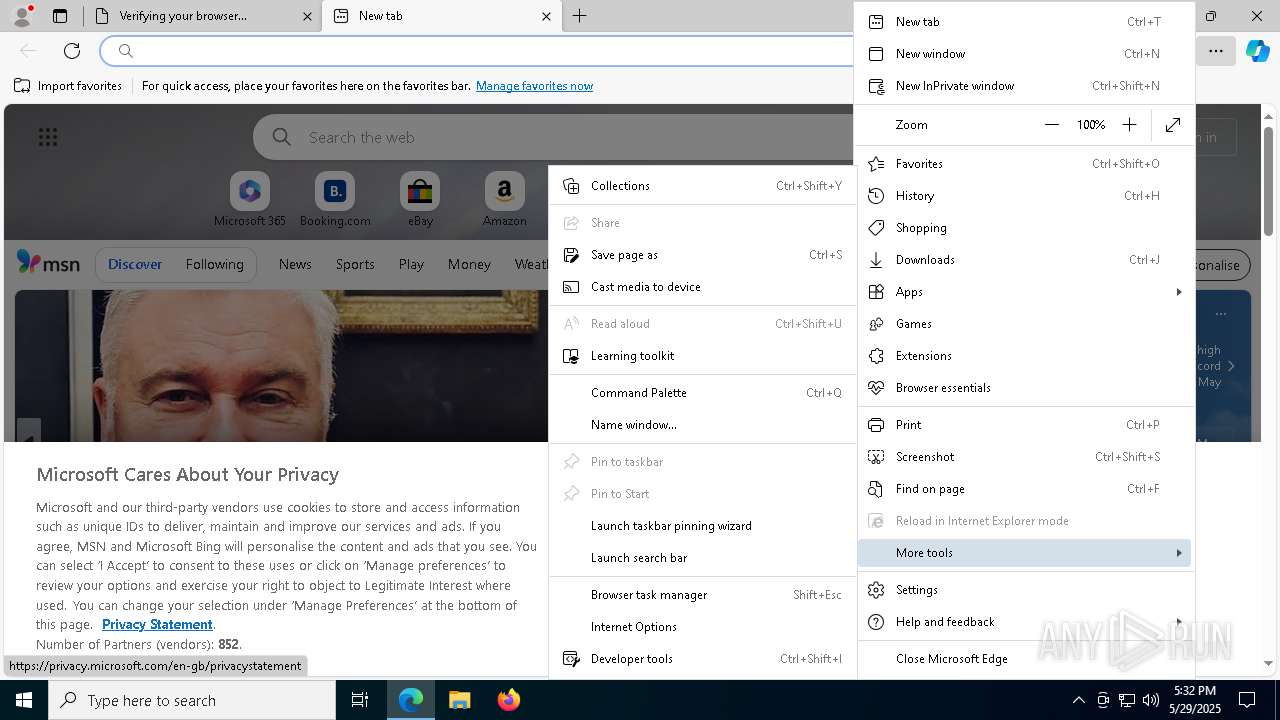
Task: Increase zoom with the plus button
Action: click(1129, 125)
